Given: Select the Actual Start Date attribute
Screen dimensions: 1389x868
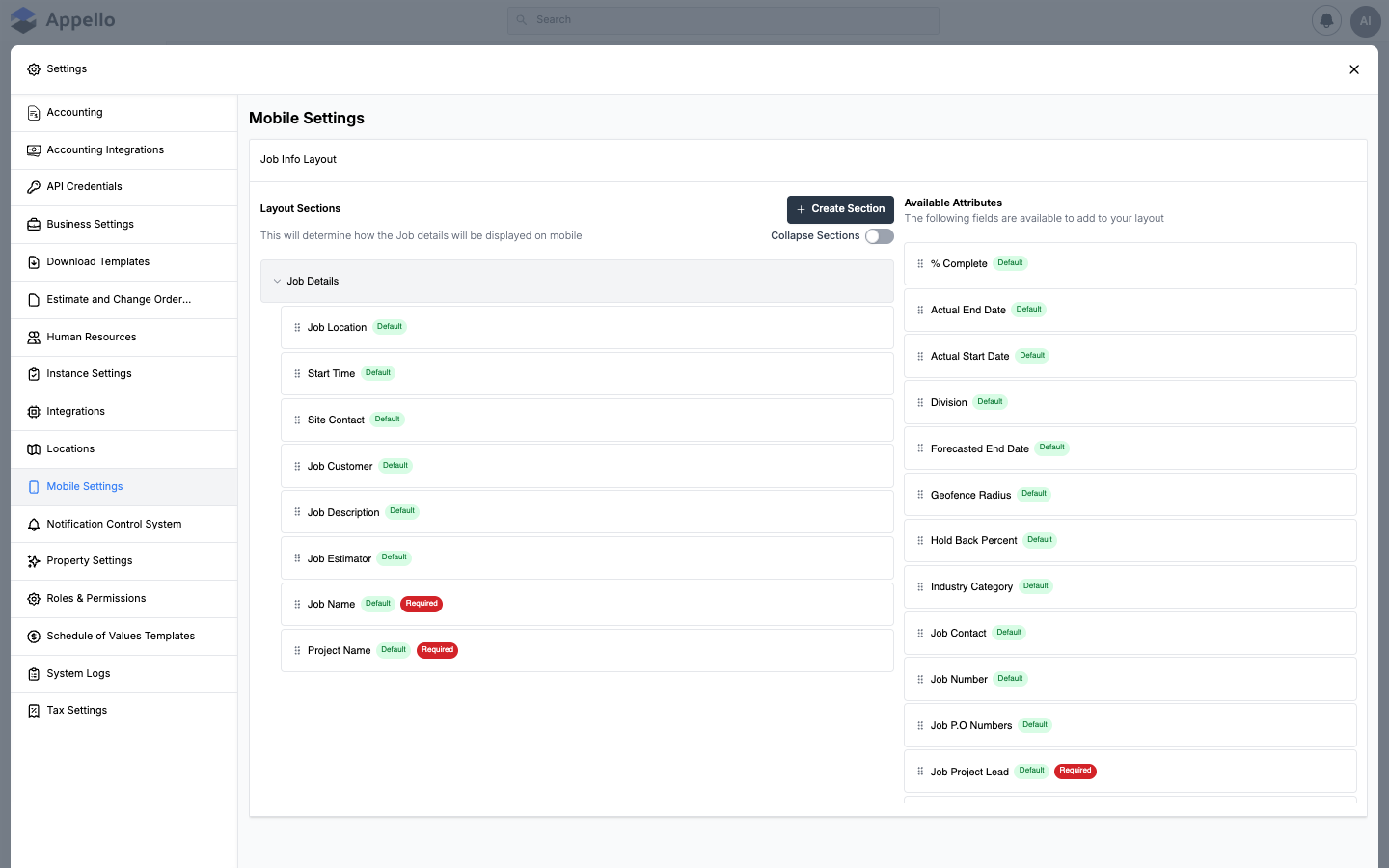Looking at the screenshot, I should pyautogui.click(x=1130, y=357).
